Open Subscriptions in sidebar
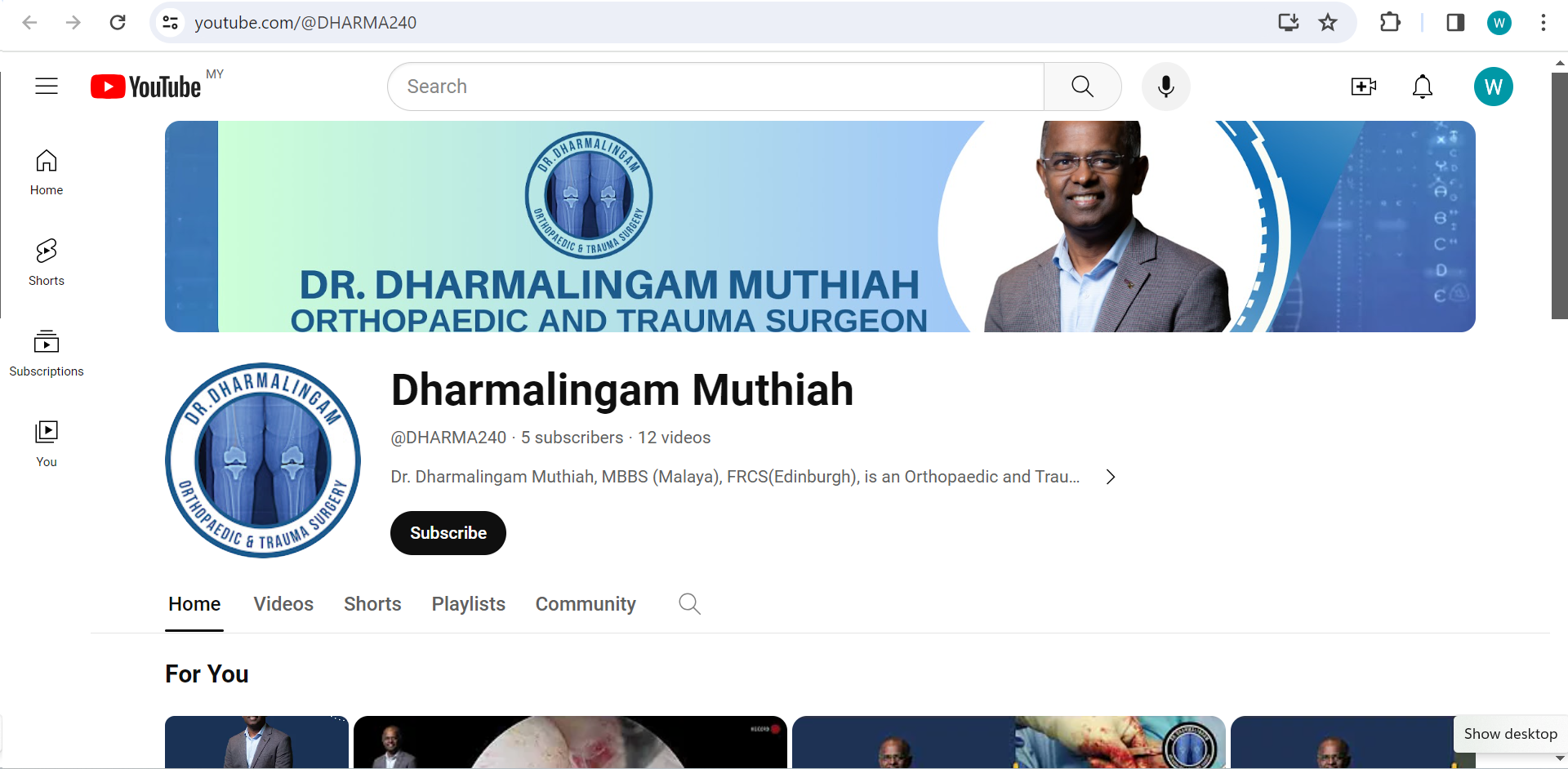Image resolution: width=1568 pixels, height=769 pixels. pos(47,353)
